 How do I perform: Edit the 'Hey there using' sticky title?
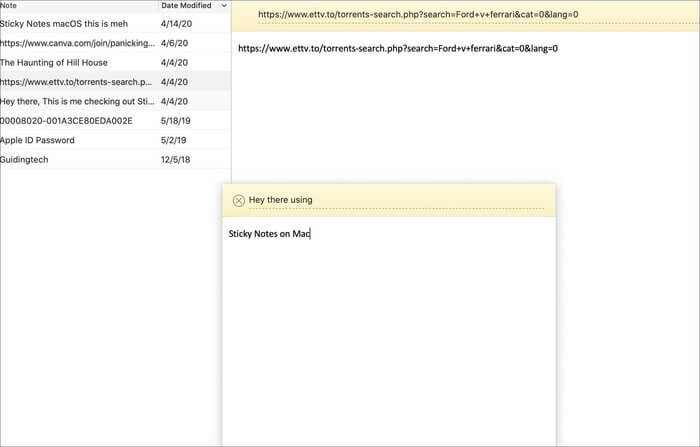(x=281, y=200)
